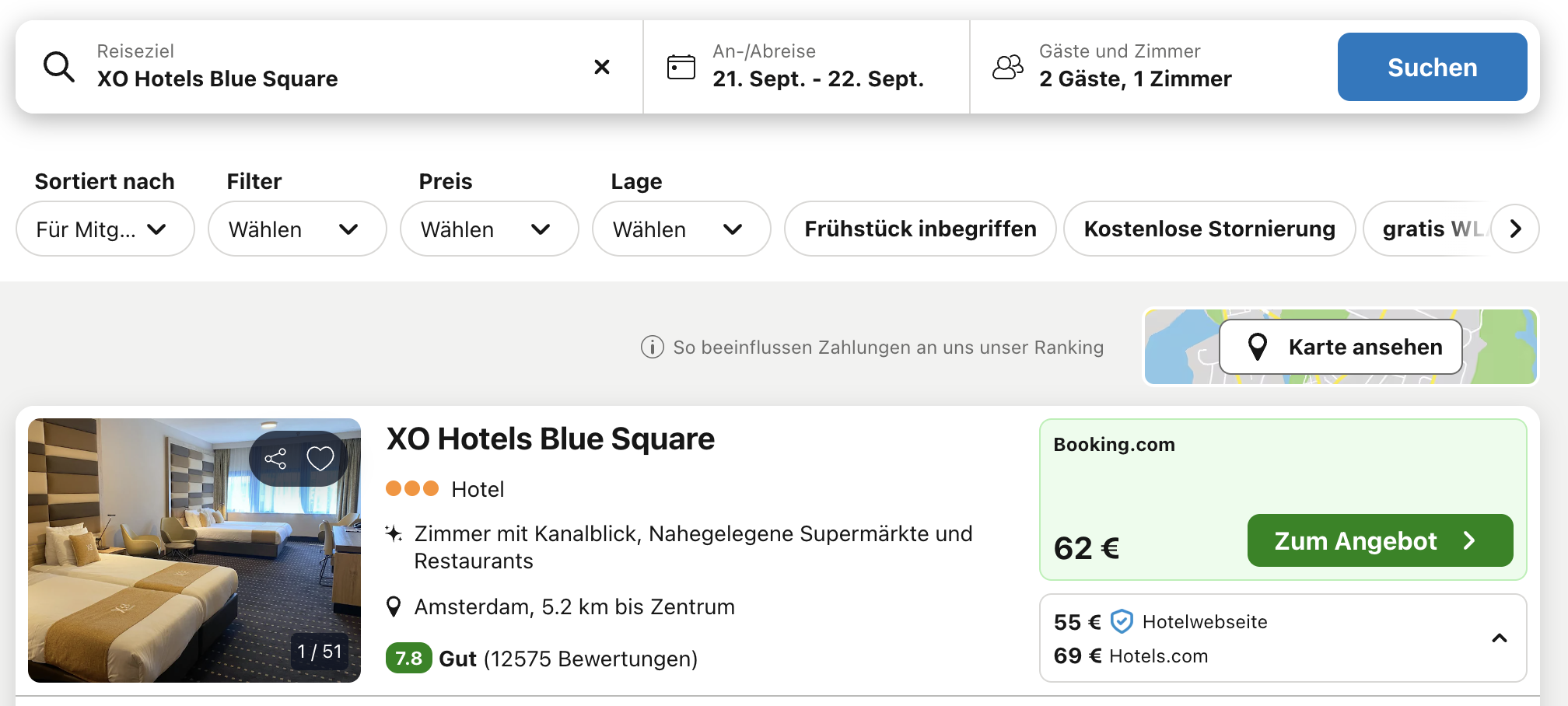The image size is (1568, 706).
Task: Open the Lage Wählen dropdown
Action: coord(681,229)
